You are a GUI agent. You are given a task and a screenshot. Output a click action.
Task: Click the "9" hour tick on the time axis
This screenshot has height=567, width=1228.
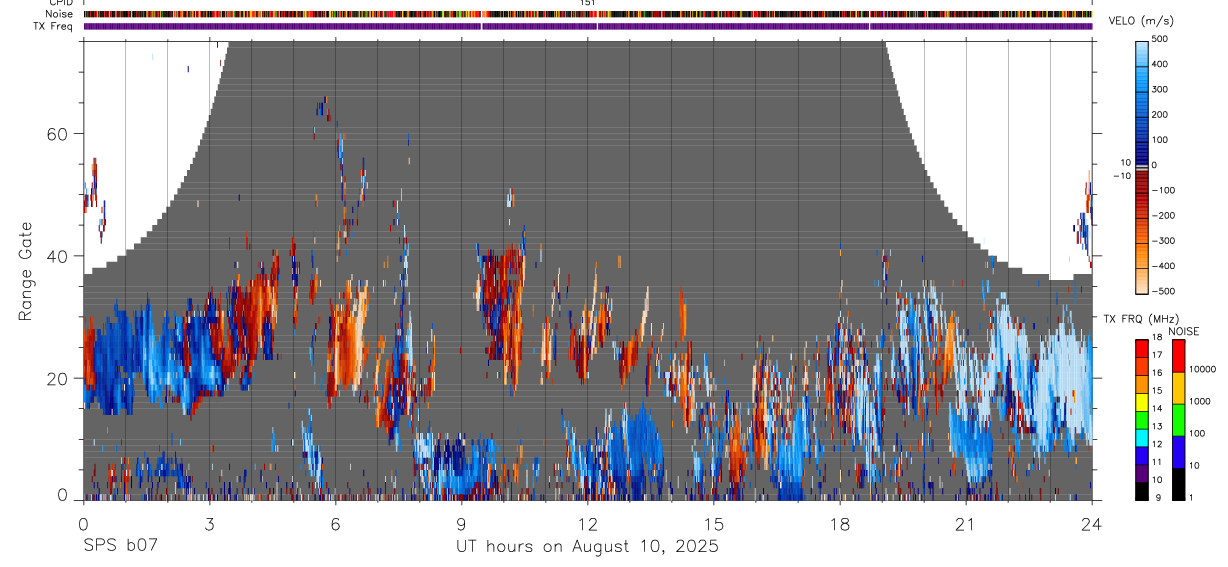[462, 524]
